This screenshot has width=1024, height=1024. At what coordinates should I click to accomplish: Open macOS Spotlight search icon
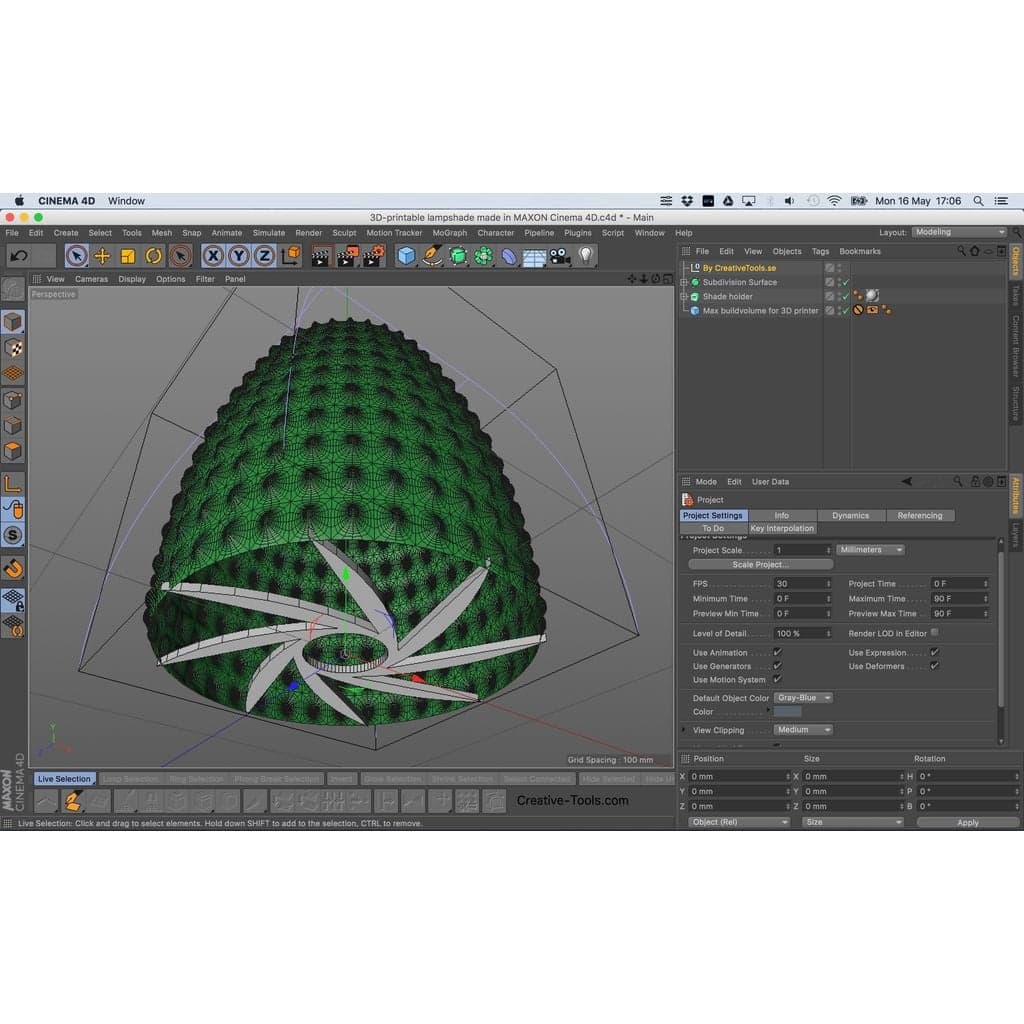tap(978, 200)
